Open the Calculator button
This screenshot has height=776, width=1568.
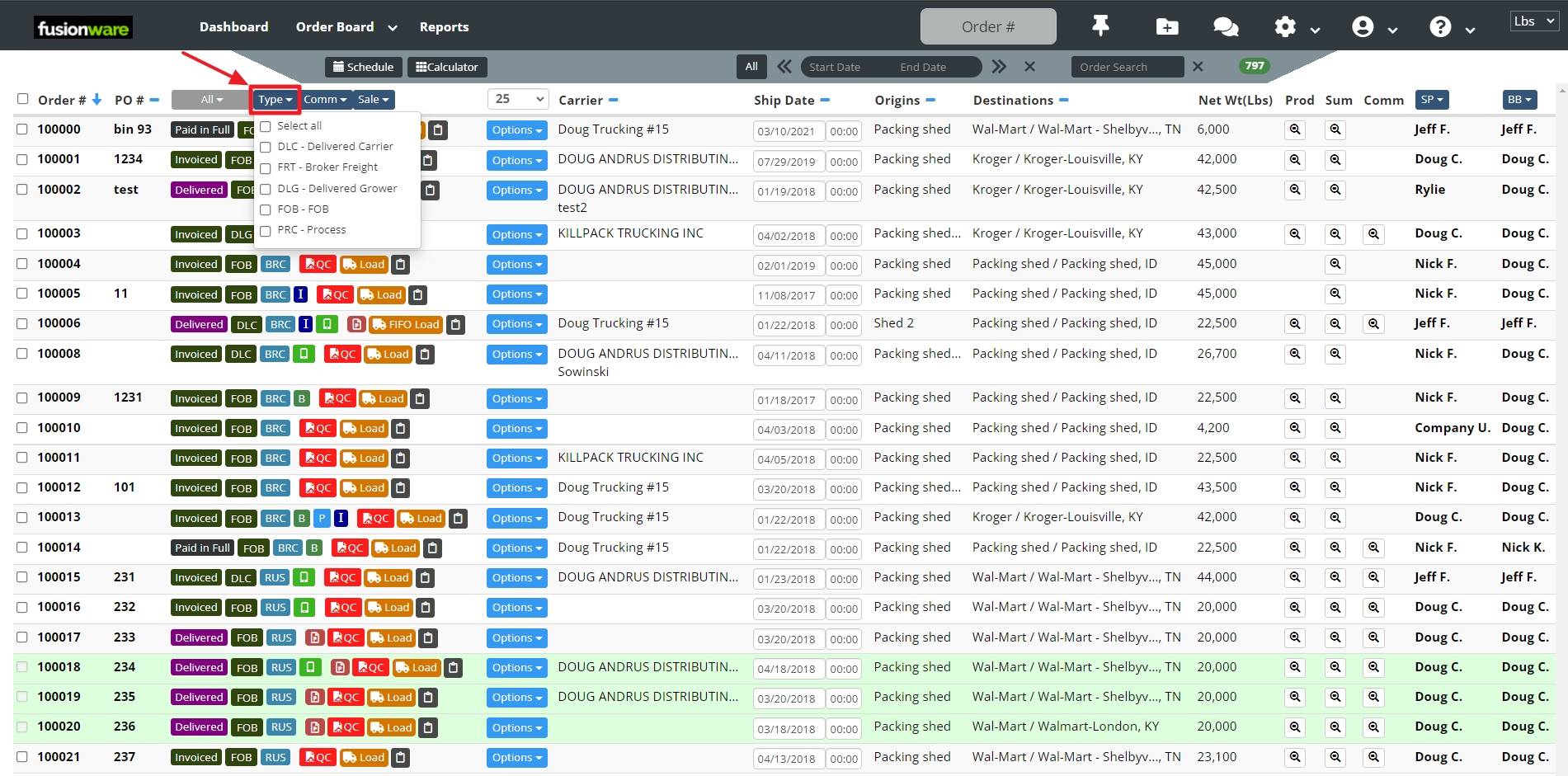point(447,67)
